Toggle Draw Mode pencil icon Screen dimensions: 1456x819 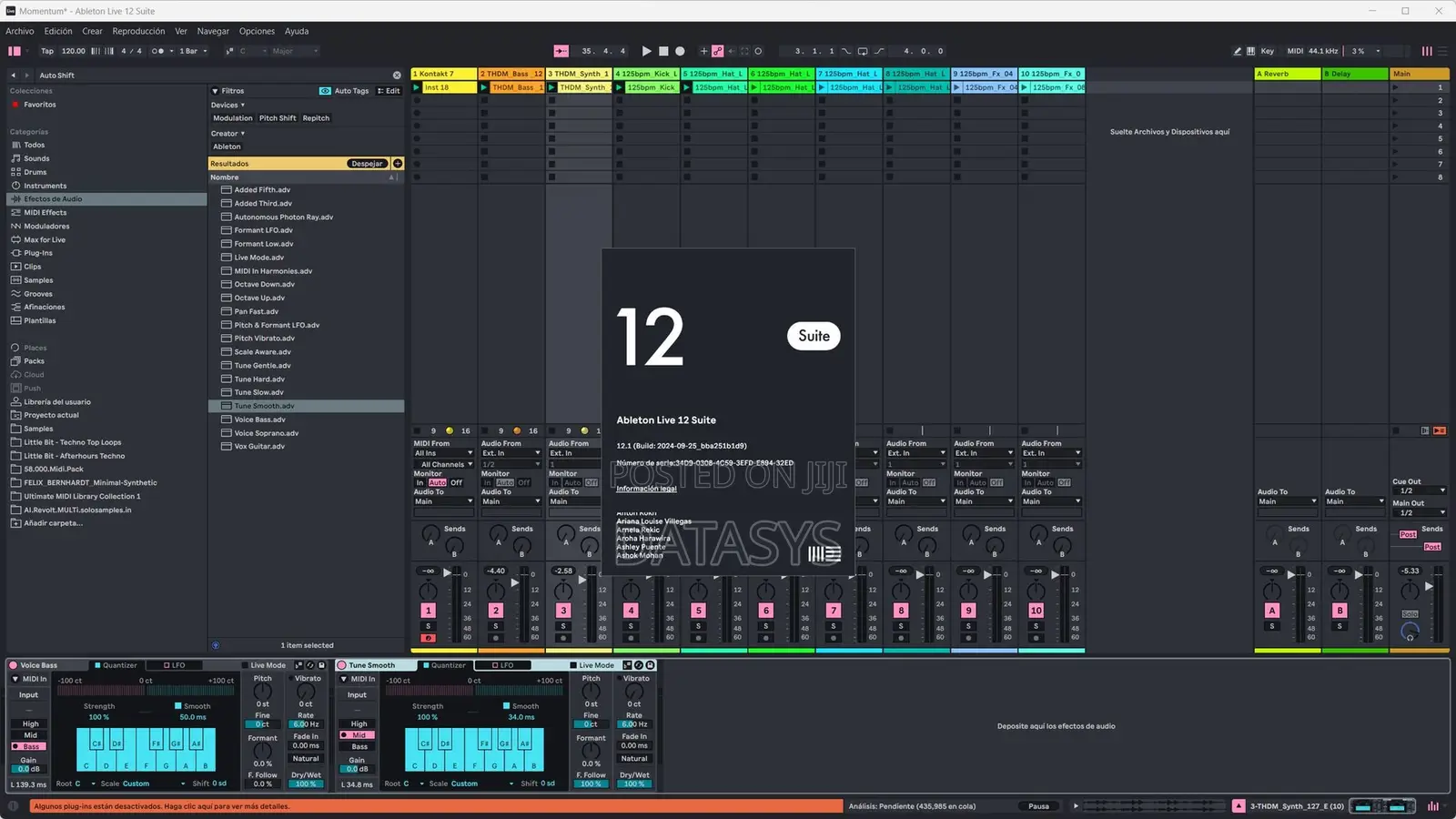pyautogui.click(x=1237, y=51)
